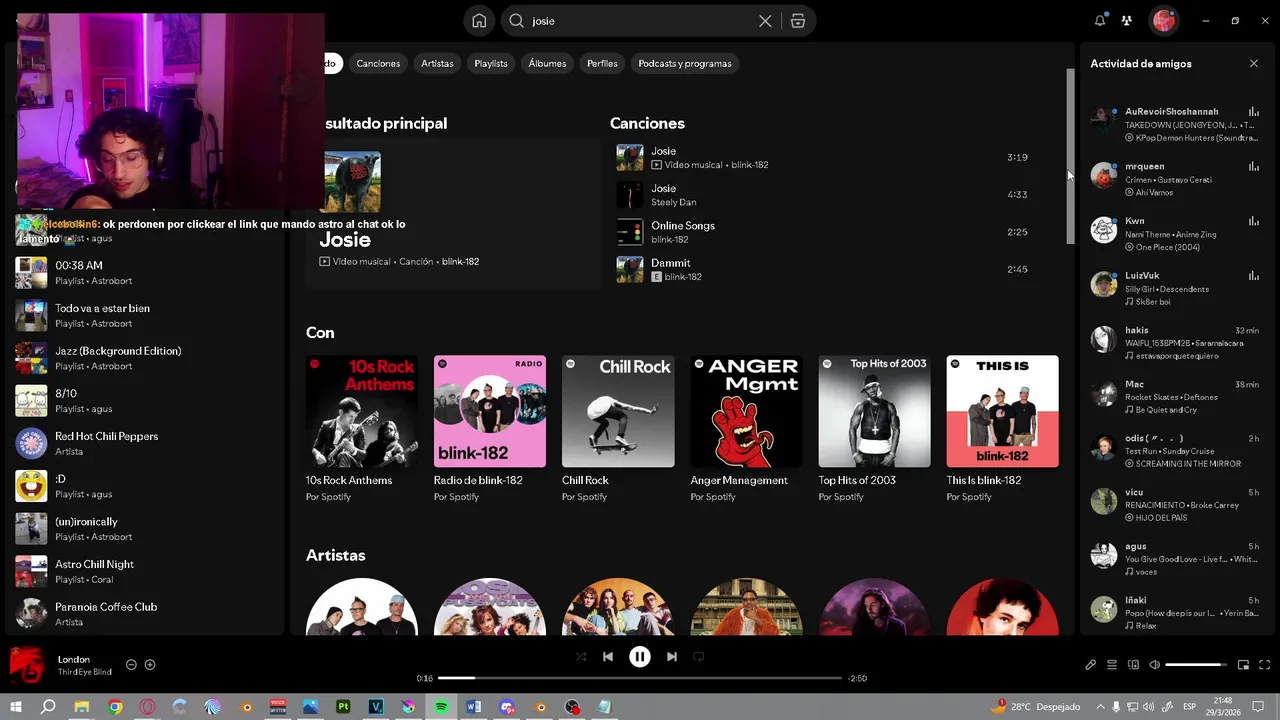This screenshot has height=720, width=1280.
Task: Open the London album art thumbnail
Action: tap(27, 664)
